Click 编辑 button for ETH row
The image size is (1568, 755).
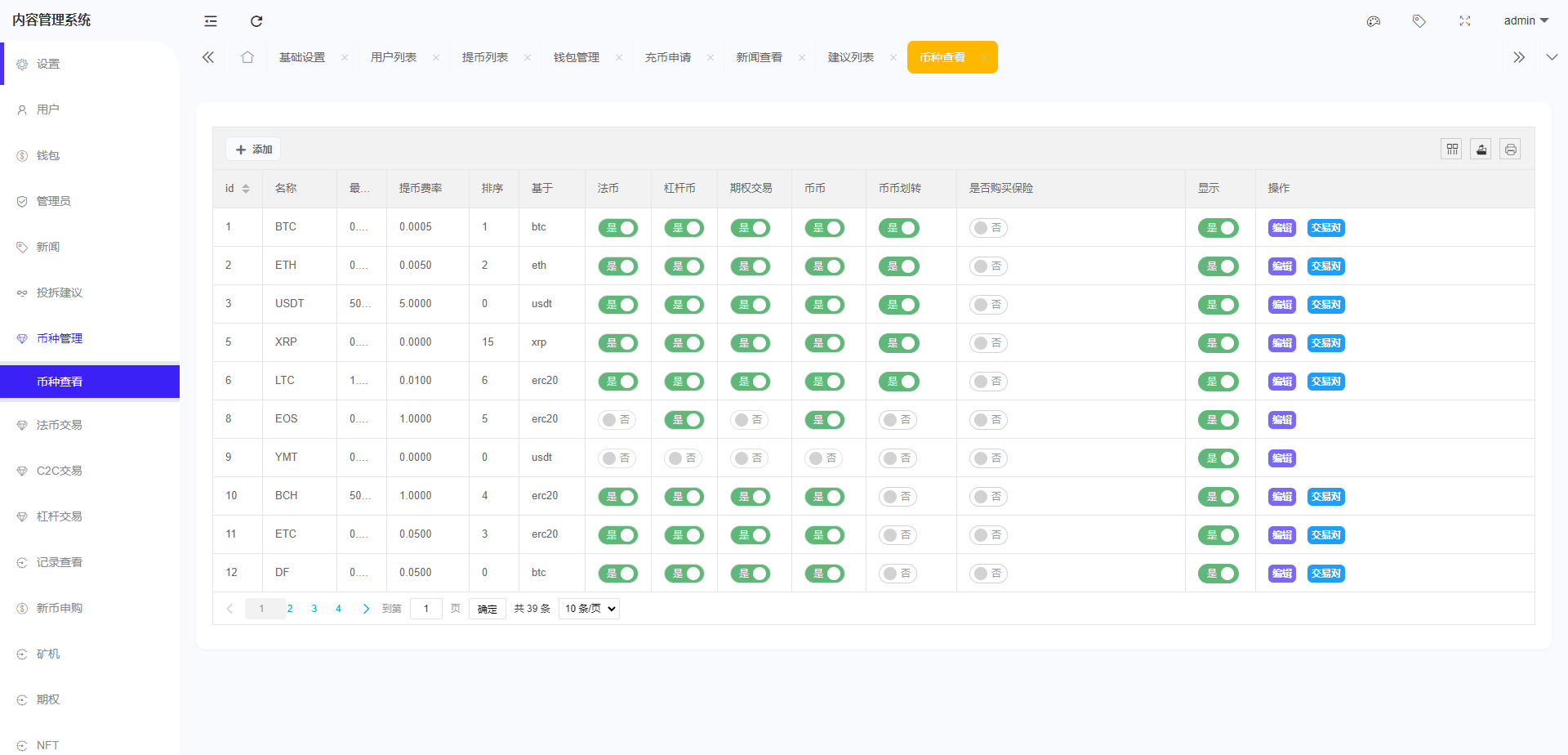pyautogui.click(x=1281, y=266)
